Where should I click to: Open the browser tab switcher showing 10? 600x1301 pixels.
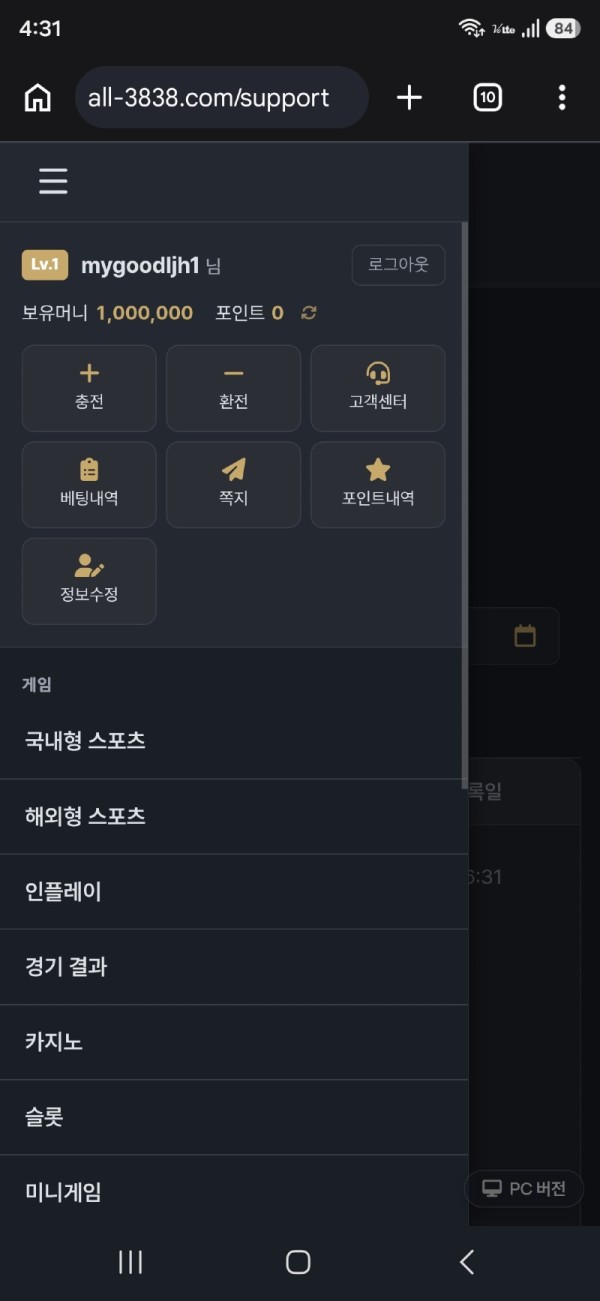487,97
